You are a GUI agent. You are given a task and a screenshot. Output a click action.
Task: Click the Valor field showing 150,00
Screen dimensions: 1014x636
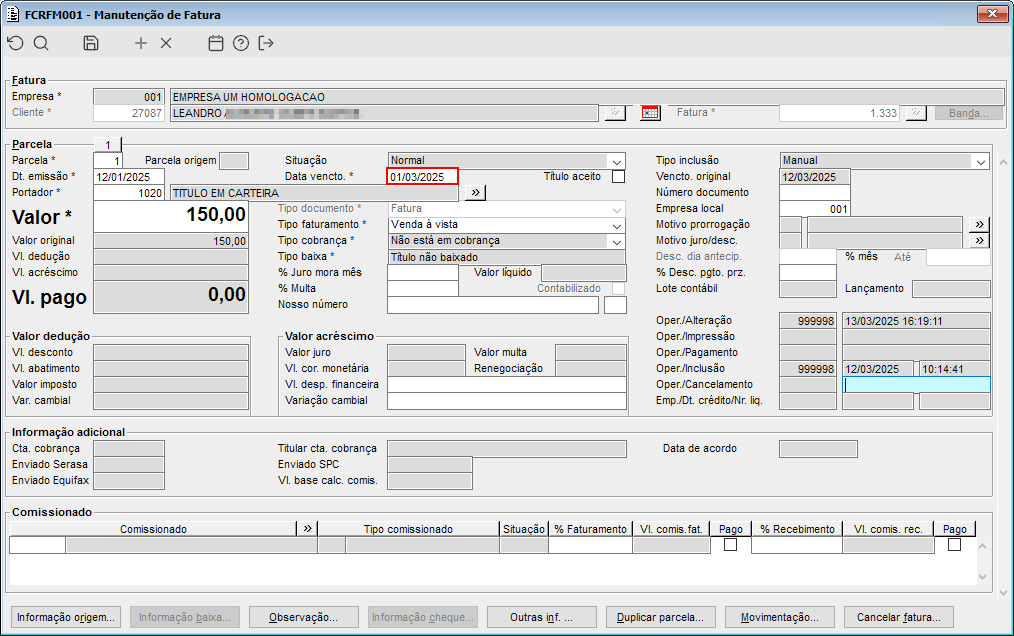[171, 217]
